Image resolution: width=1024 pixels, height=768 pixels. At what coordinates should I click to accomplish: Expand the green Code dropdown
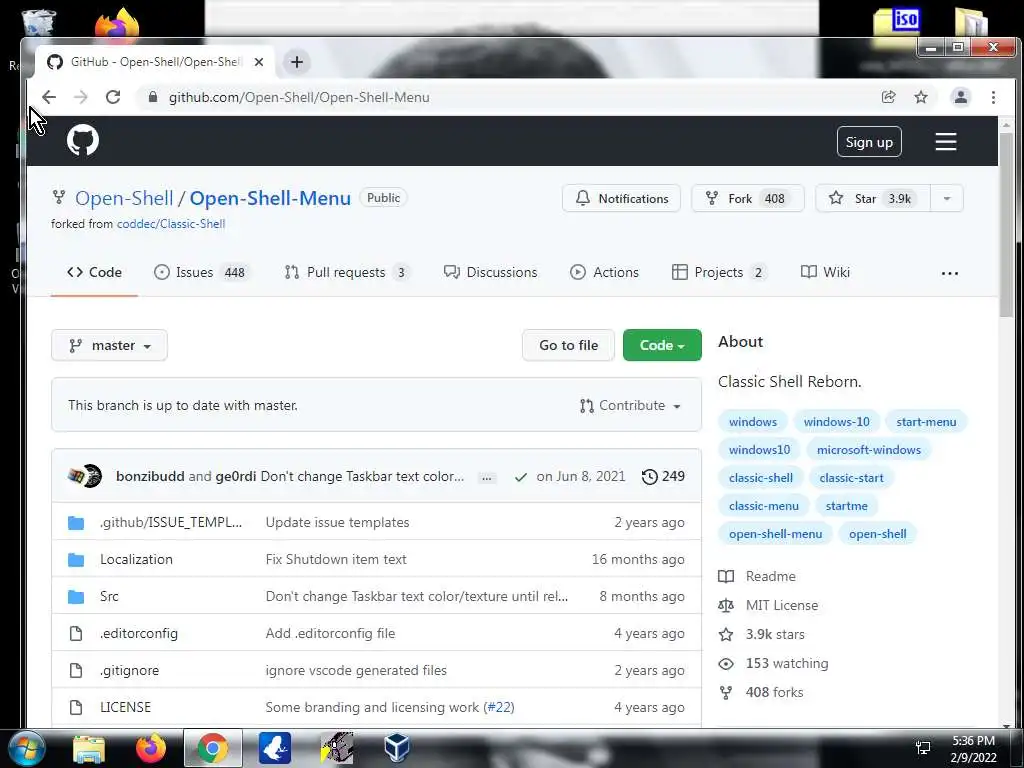coord(662,345)
